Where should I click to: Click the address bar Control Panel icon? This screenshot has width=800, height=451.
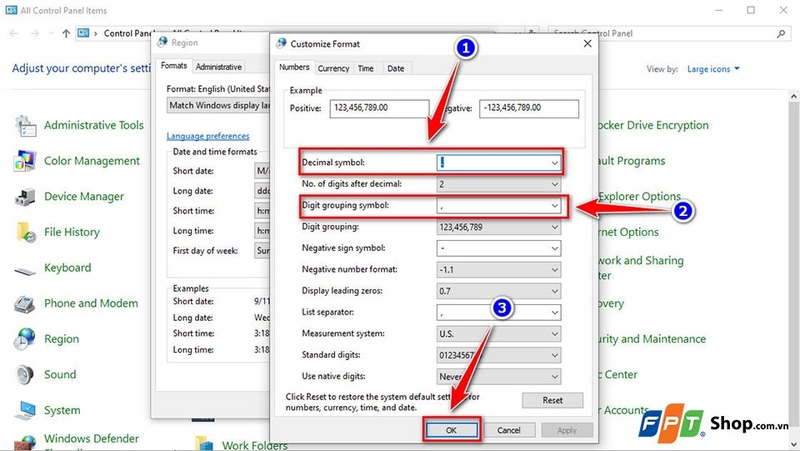point(83,33)
